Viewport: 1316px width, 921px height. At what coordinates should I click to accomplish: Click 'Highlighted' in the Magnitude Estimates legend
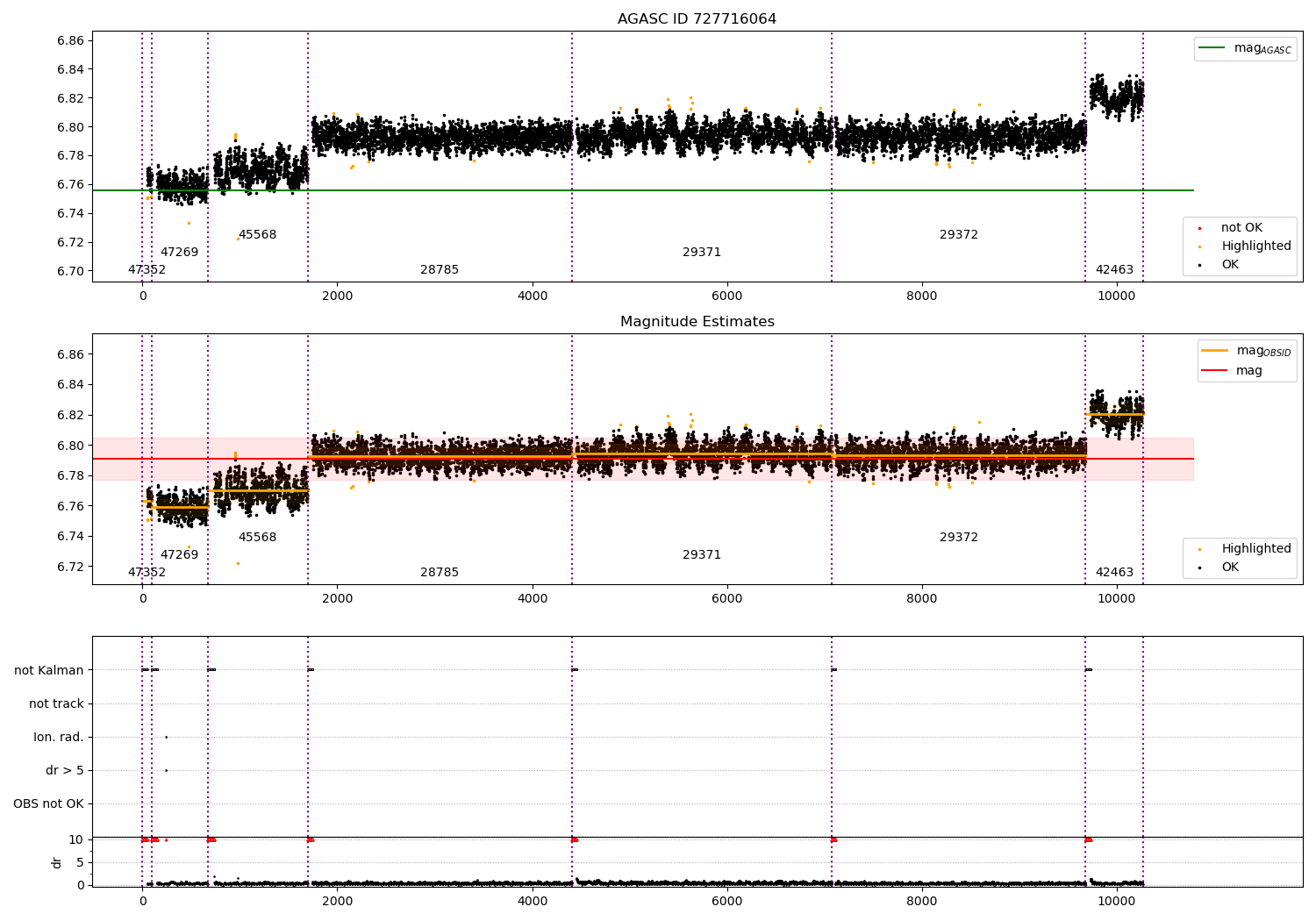(x=1256, y=549)
